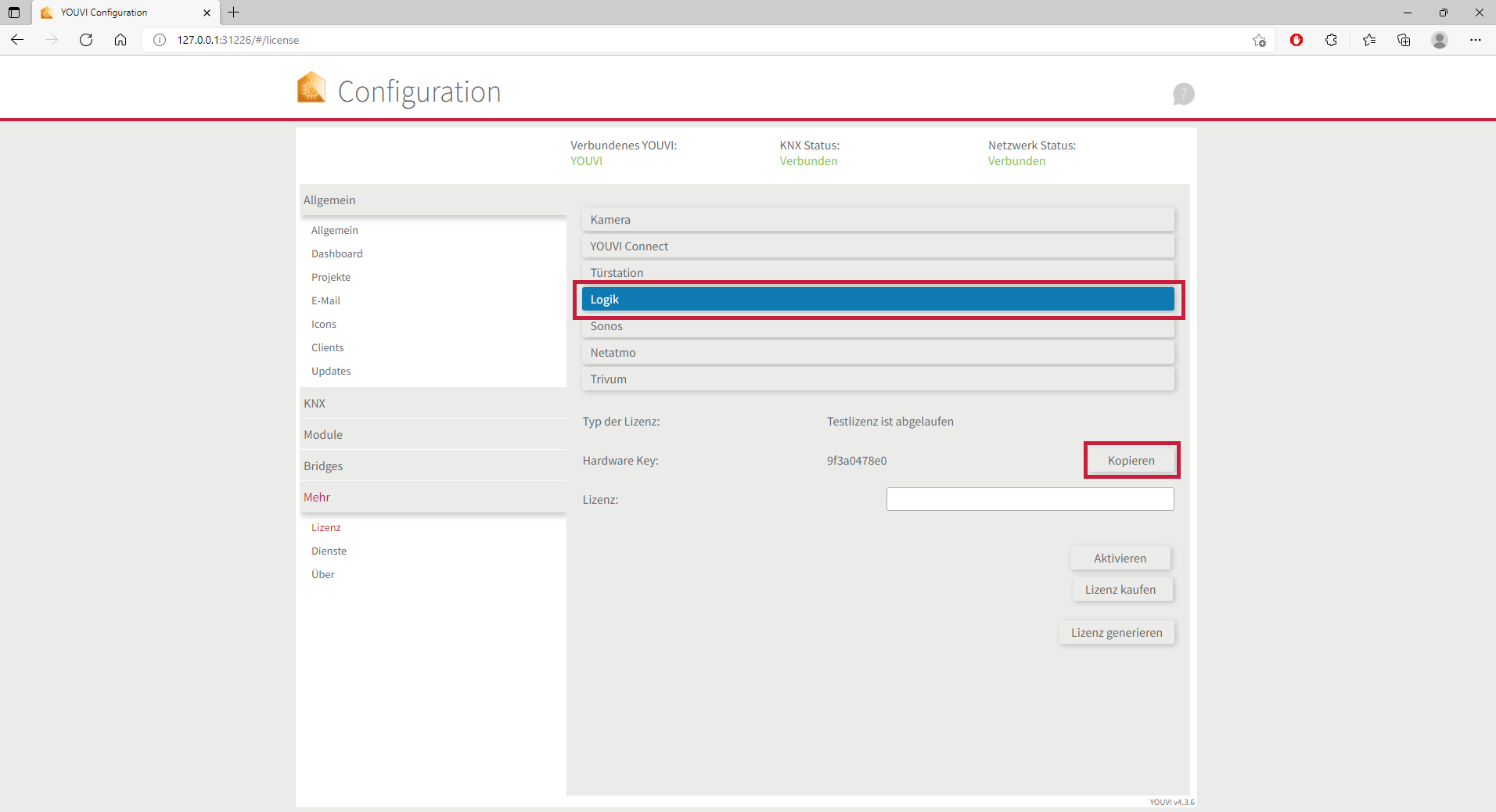Select the Türstation license module
This screenshot has height=812, width=1496.
[x=878, y=271]
